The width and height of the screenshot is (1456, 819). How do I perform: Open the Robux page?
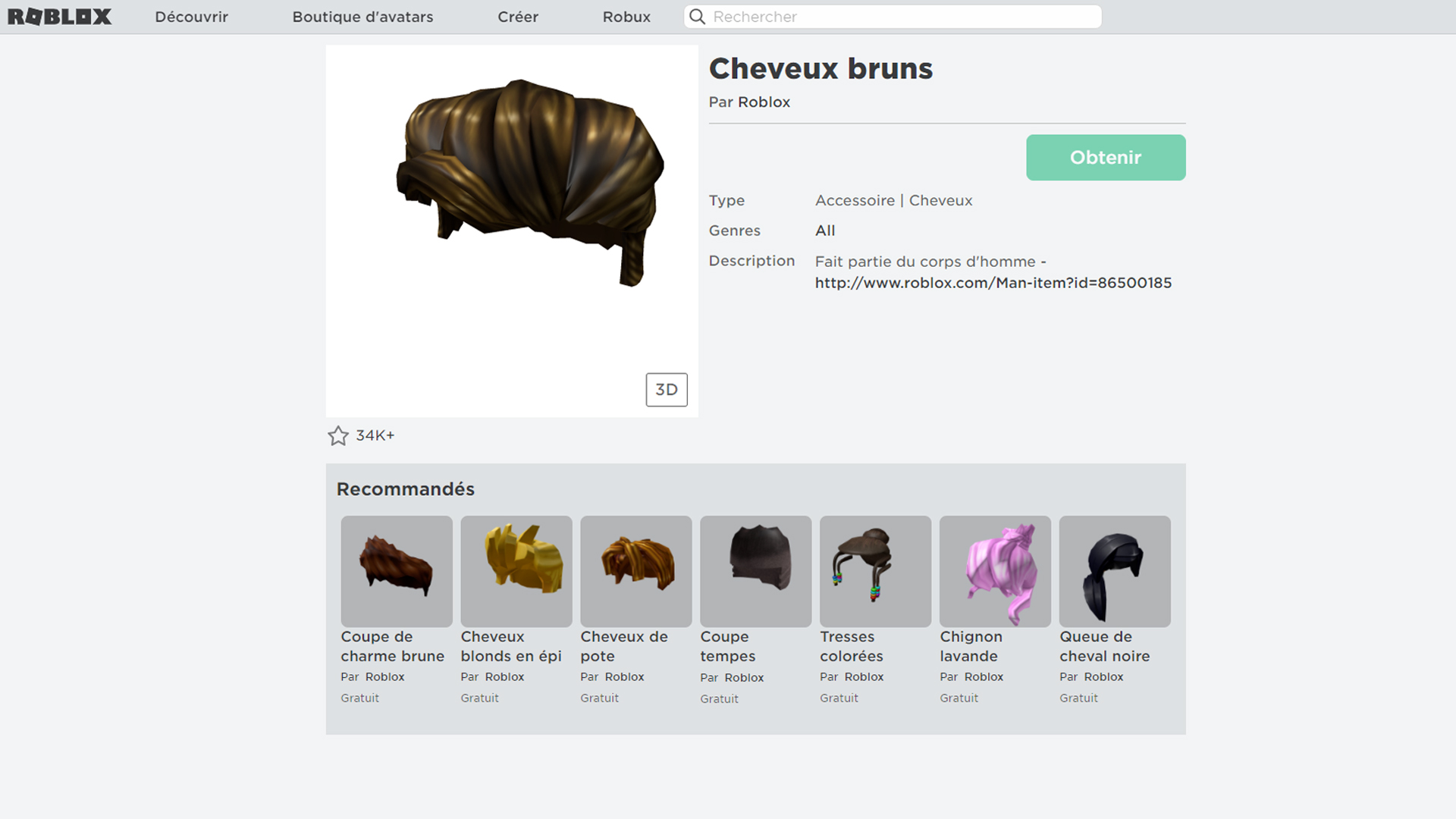[x=626, y=17]
